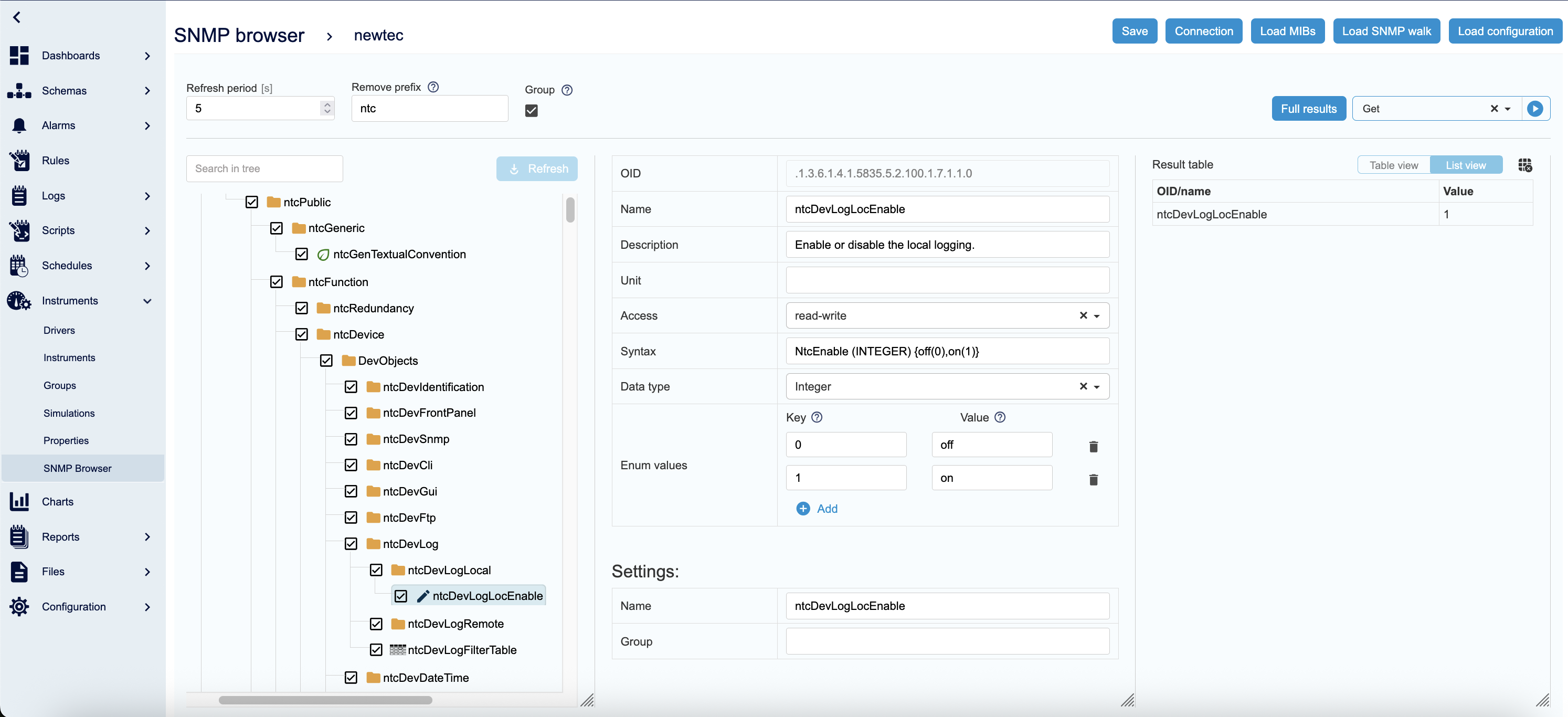Click the back arrow in sidebar
Viewport: 1568px width, 717px height.
(17, 17)
